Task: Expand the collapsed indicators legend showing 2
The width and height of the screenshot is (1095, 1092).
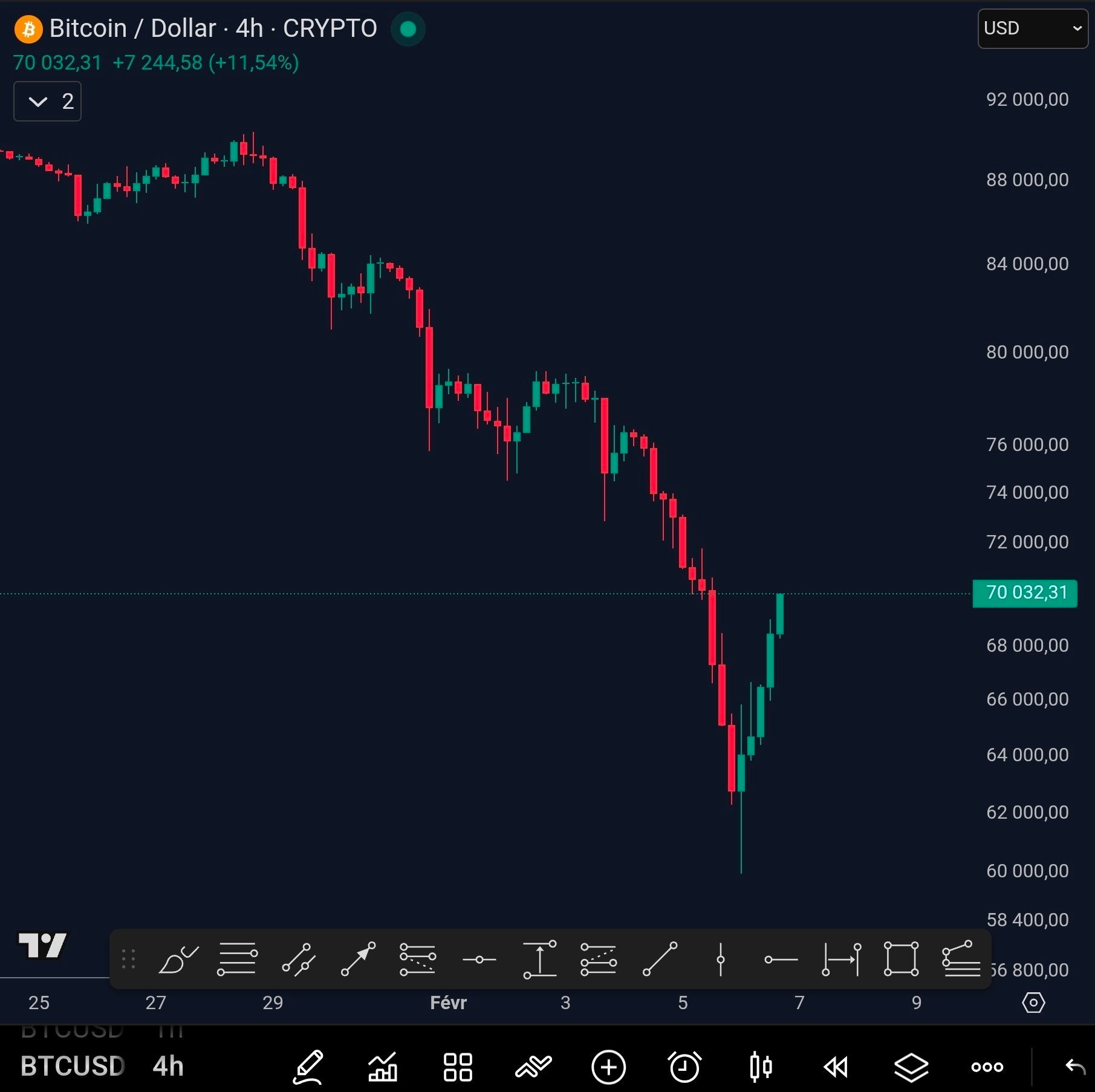Action: (x=48, y=102)
